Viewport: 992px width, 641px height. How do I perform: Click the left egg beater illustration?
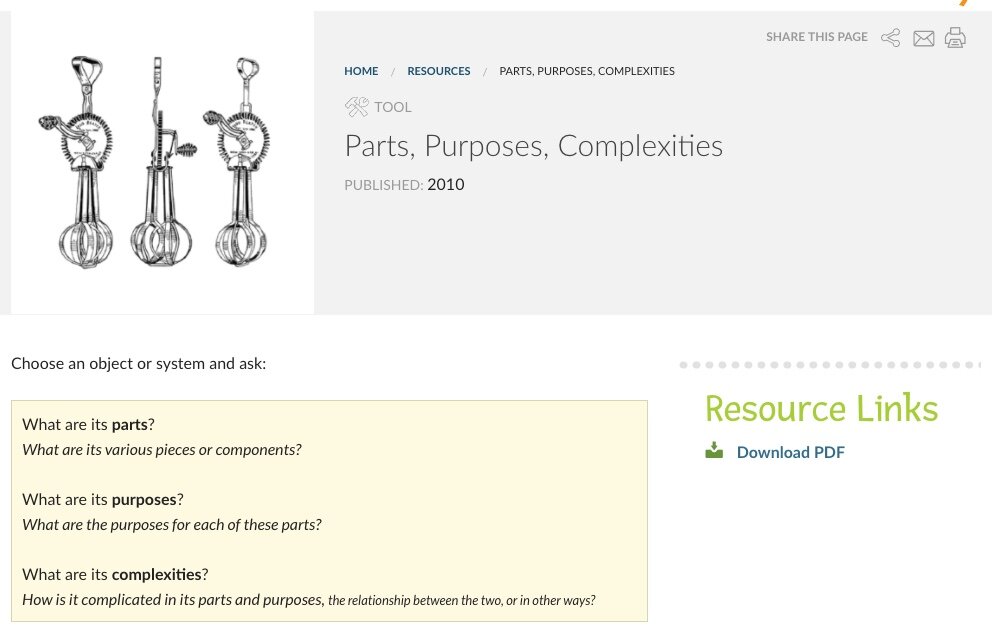[x=78, y=165]
